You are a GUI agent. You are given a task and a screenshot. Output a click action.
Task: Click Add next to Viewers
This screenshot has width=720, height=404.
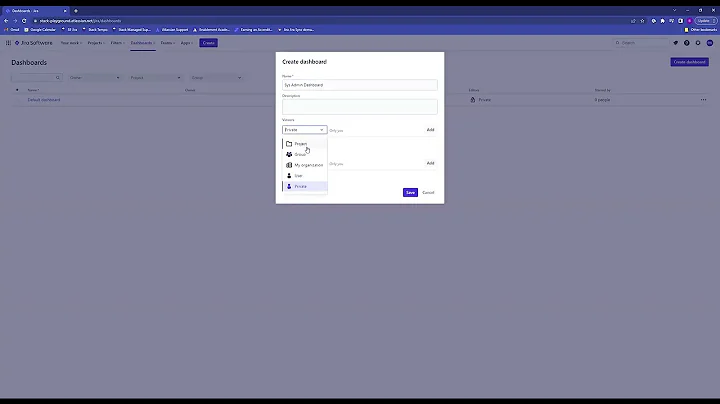point(430,130)
